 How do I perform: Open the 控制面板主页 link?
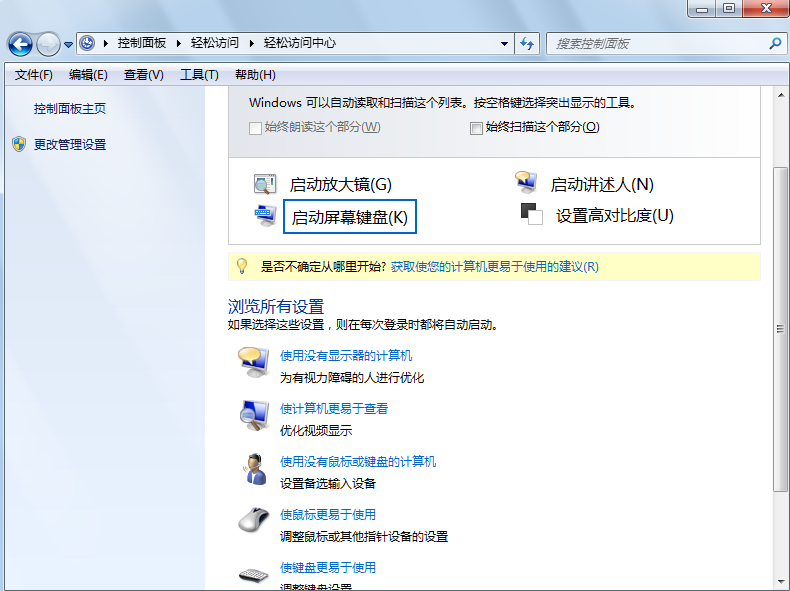(70, 109)
